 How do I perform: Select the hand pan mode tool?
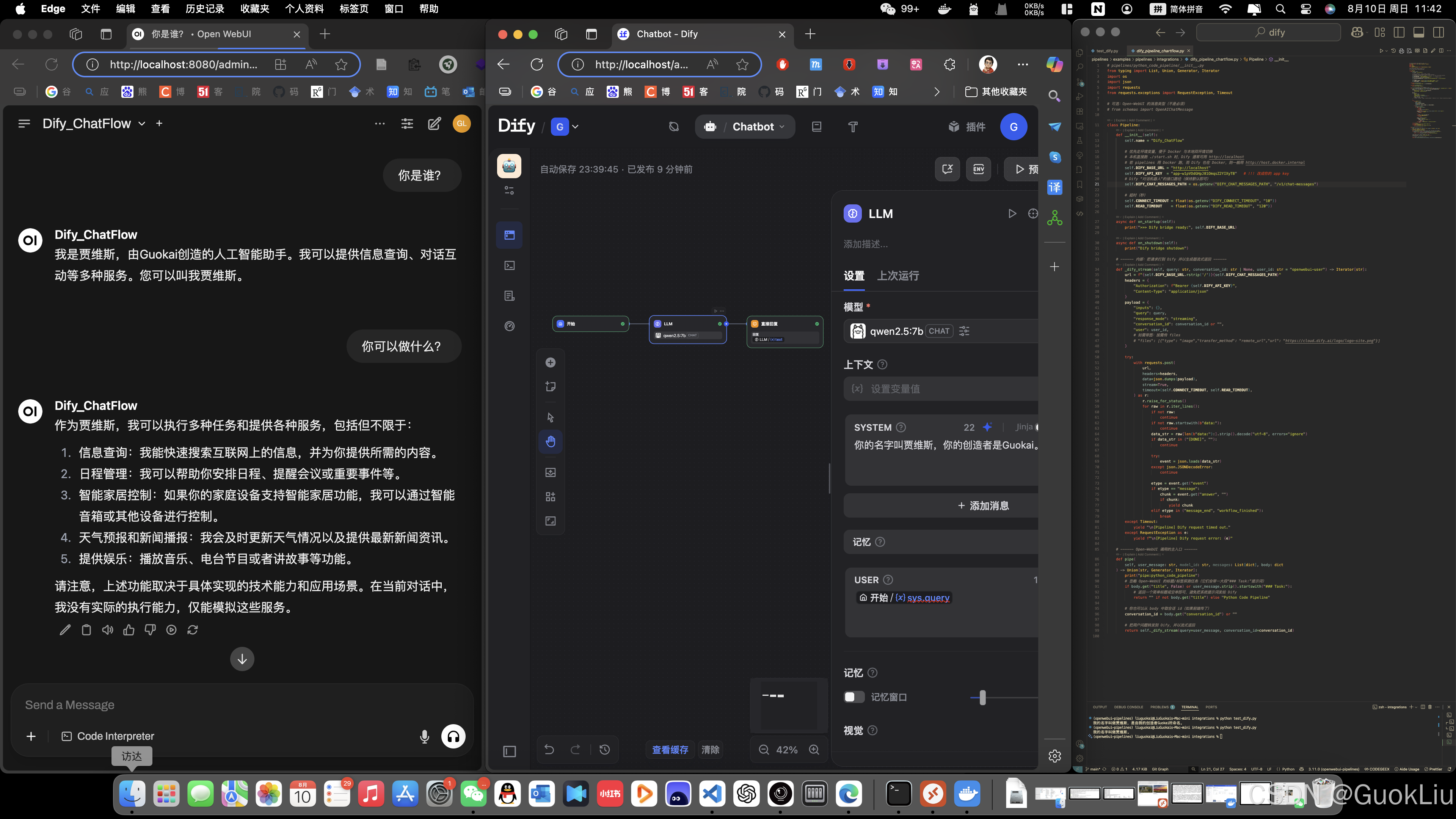coord(551,441)
